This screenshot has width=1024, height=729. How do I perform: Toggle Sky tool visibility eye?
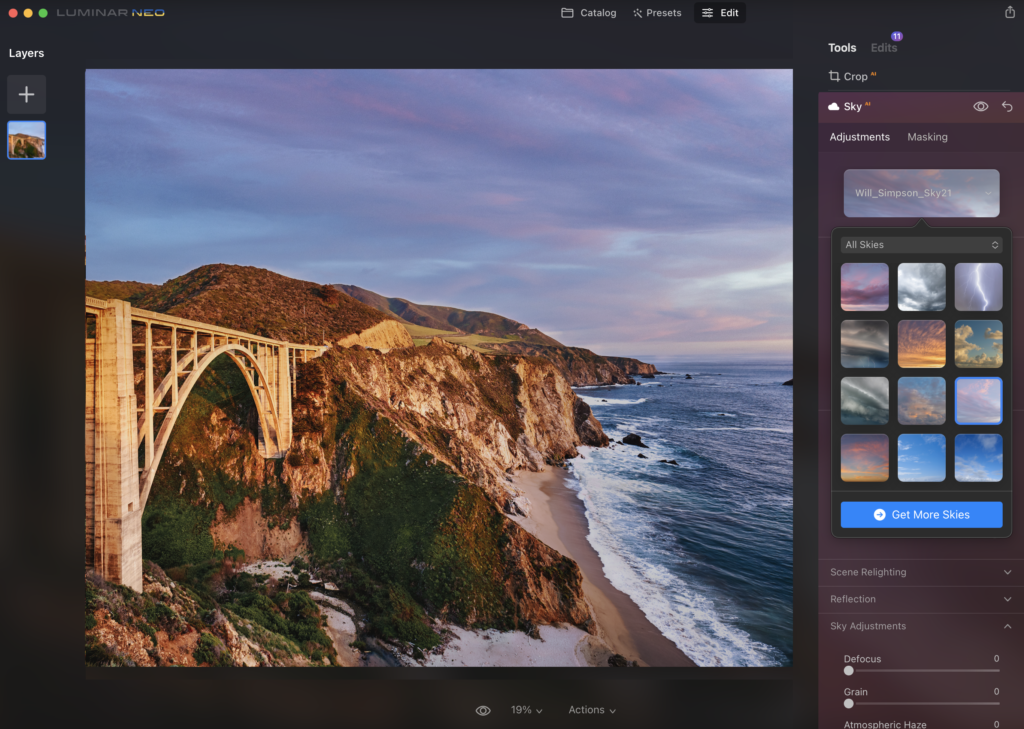point(981,106)
